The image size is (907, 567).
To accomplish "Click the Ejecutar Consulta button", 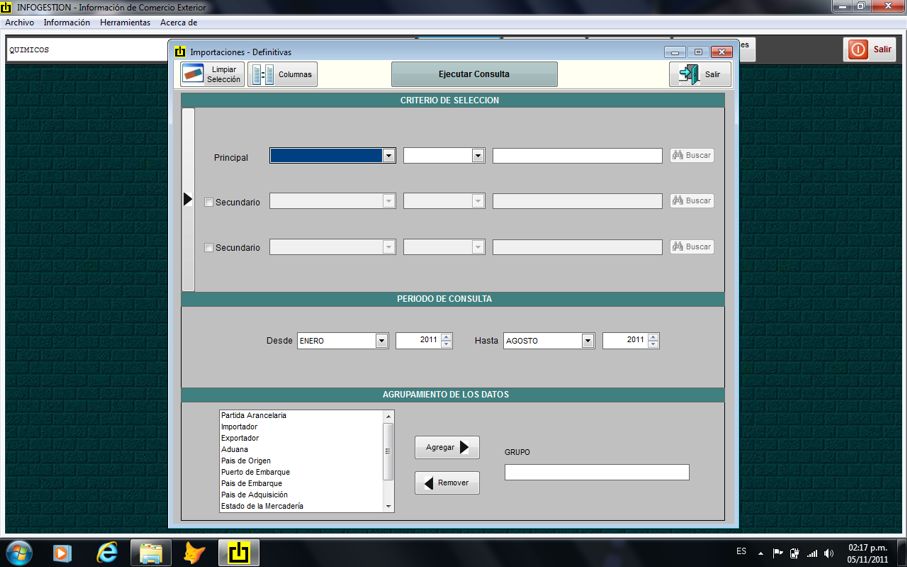I will pos(474,74).
